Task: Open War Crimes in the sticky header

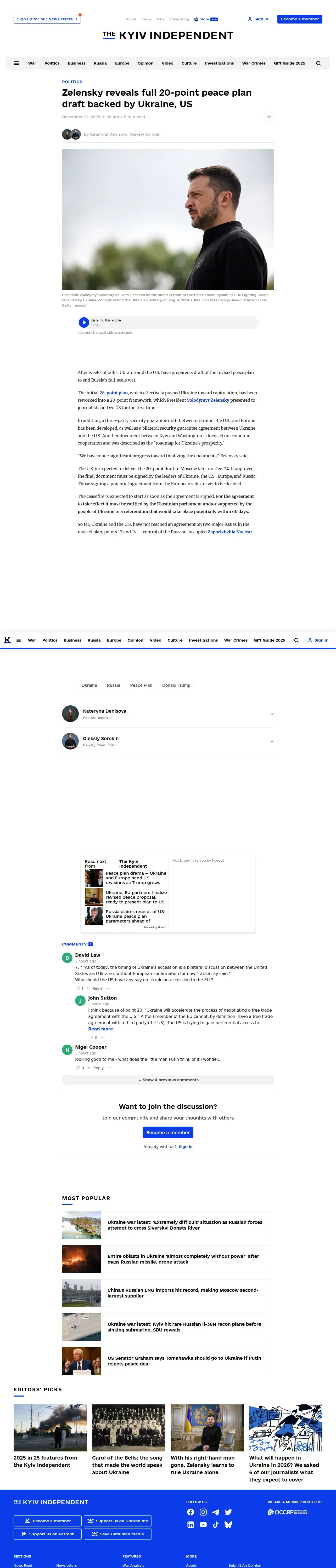Action: 236,640
